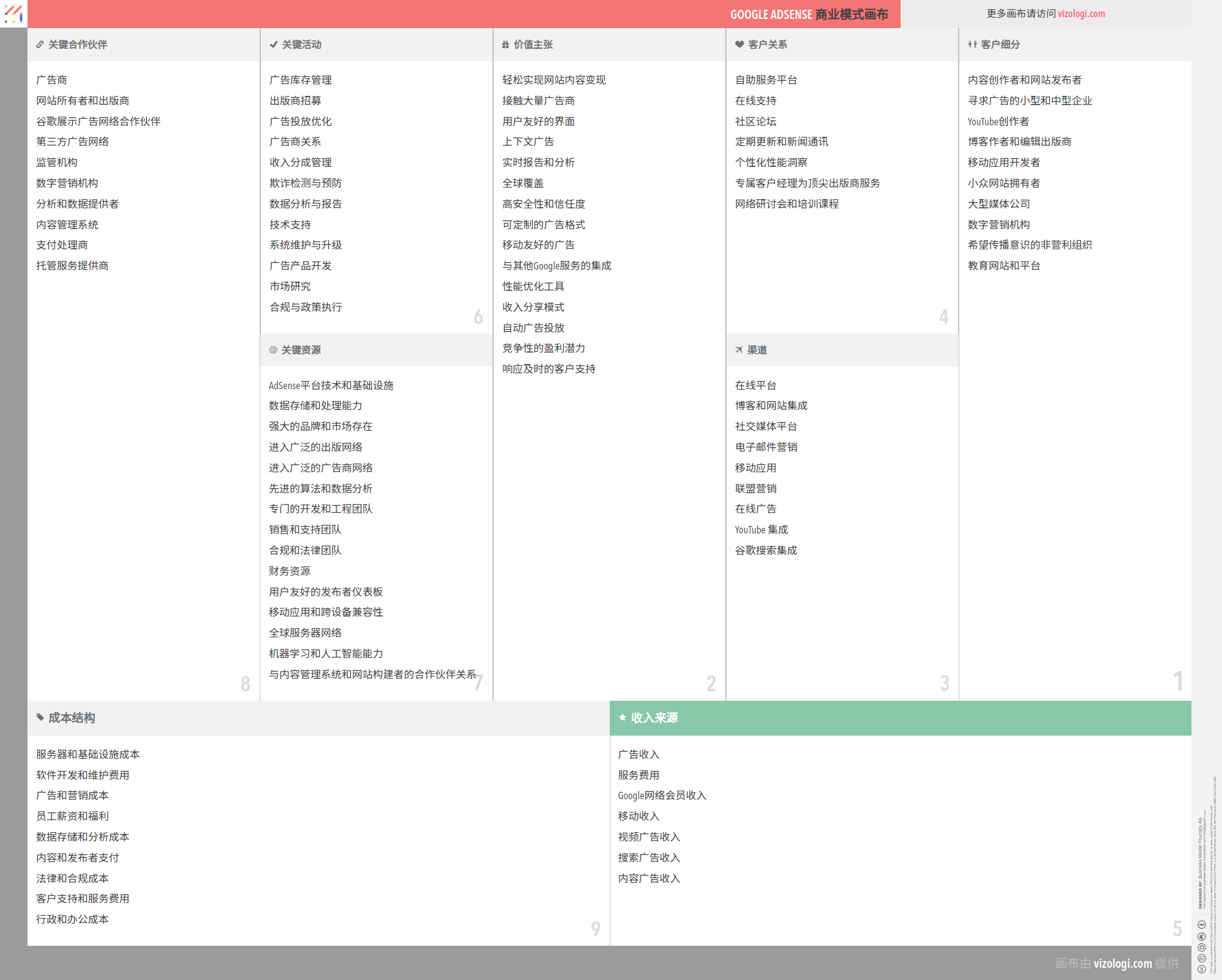Click the vizologi.com footer credit link
Screen dimensions: 1222x980
(x=1122, y=964)
